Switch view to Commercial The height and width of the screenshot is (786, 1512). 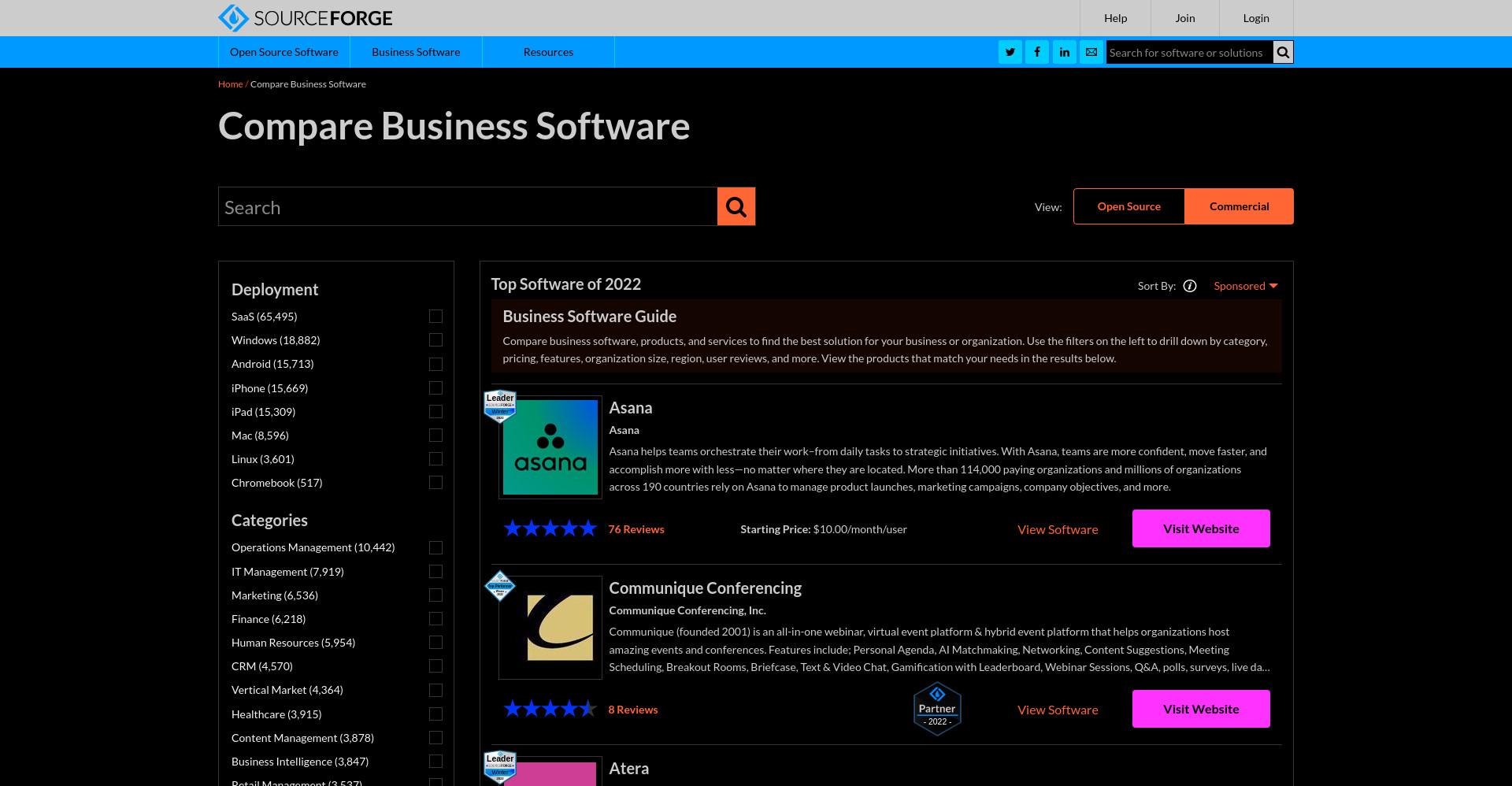[1239, 206]
